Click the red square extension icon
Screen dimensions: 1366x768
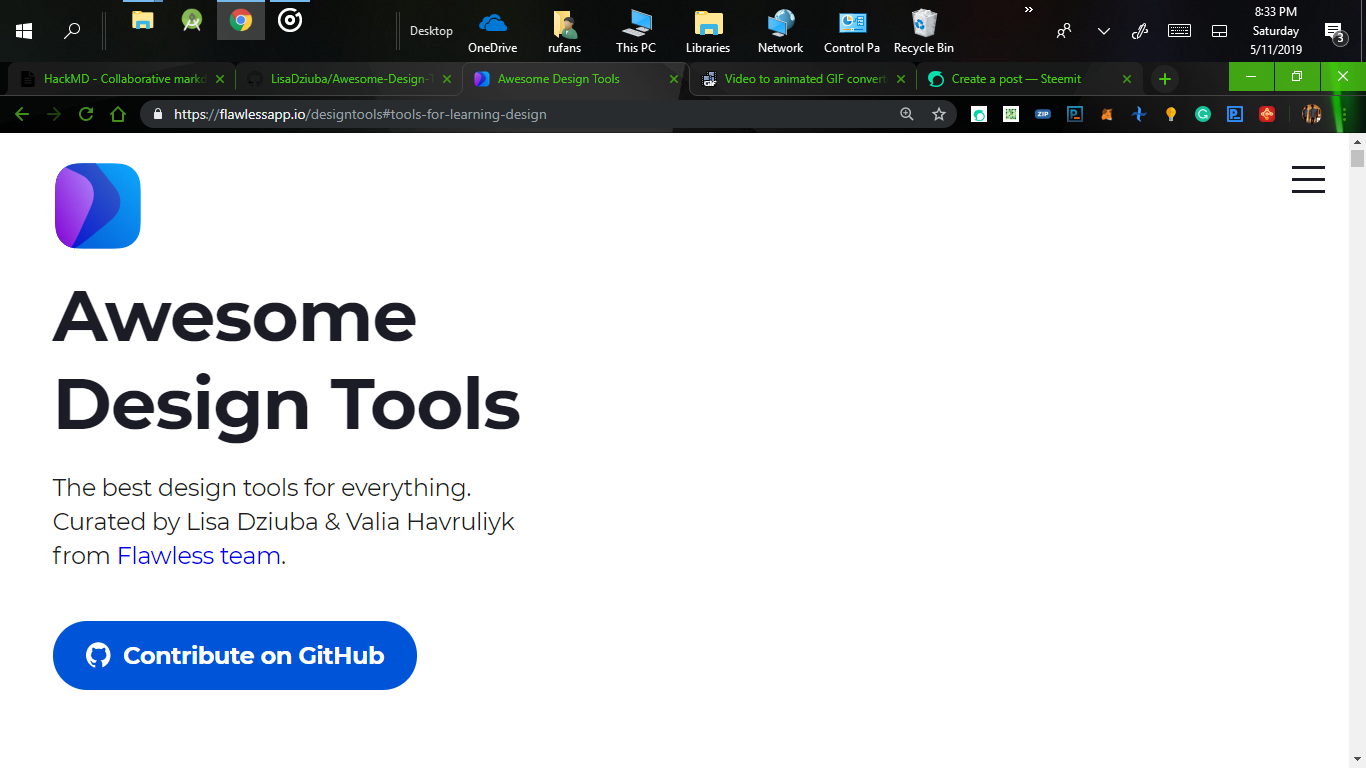coord(1267,114)
